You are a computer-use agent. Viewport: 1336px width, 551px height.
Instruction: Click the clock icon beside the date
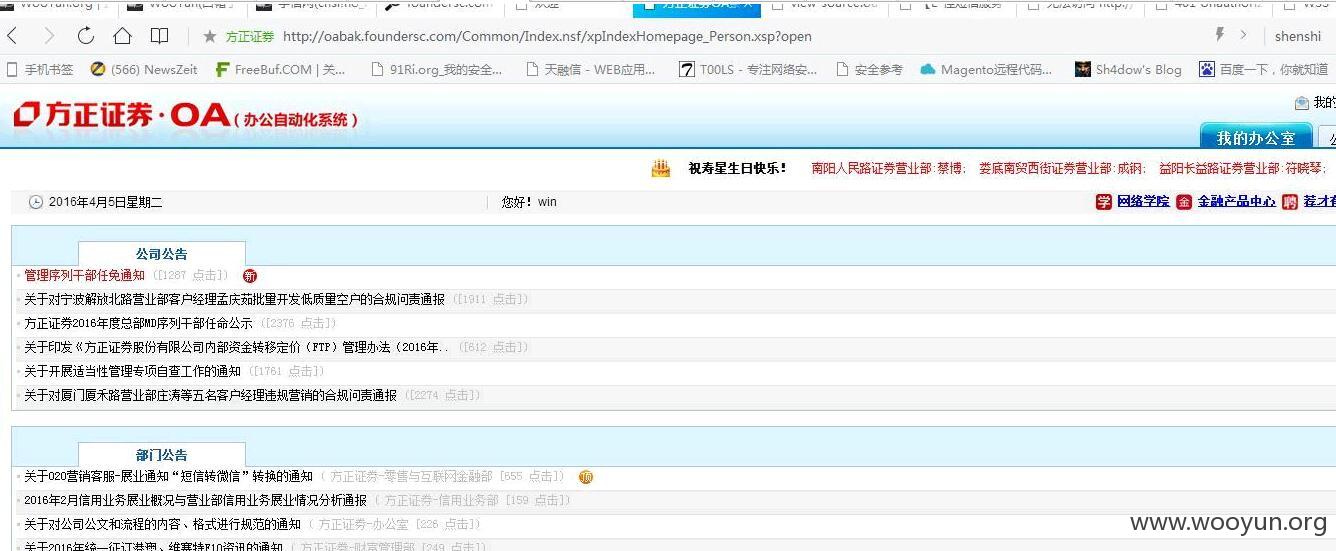point(36,202)
